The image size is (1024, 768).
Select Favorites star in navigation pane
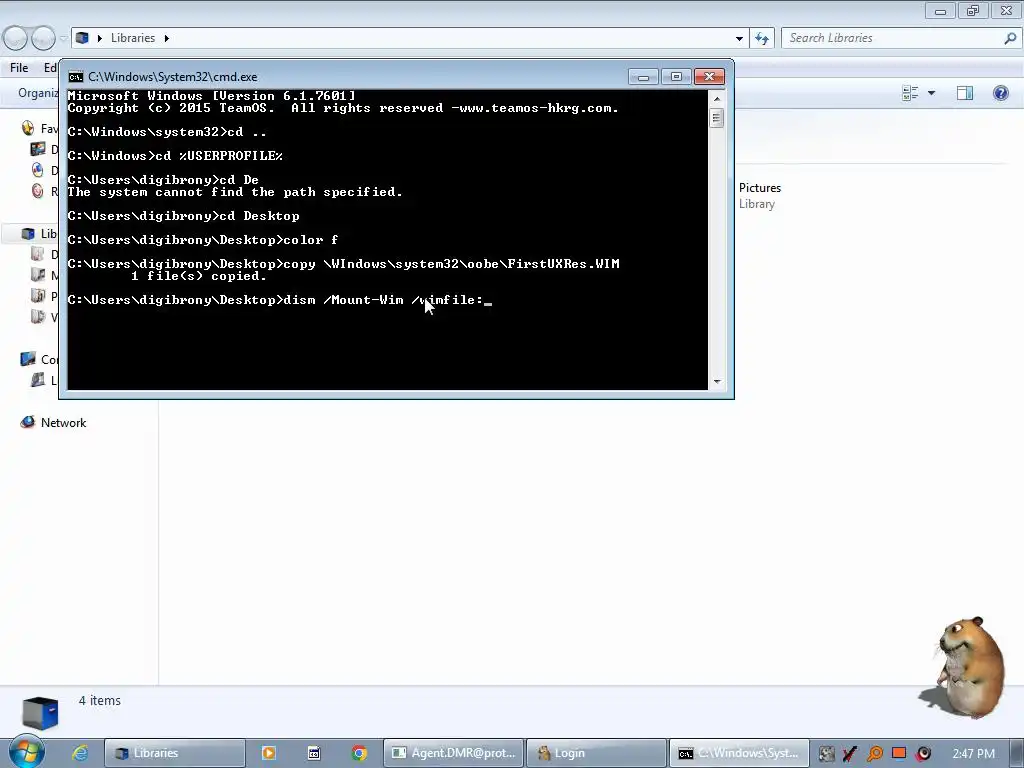pyautogui.click(x=28, y=128)
